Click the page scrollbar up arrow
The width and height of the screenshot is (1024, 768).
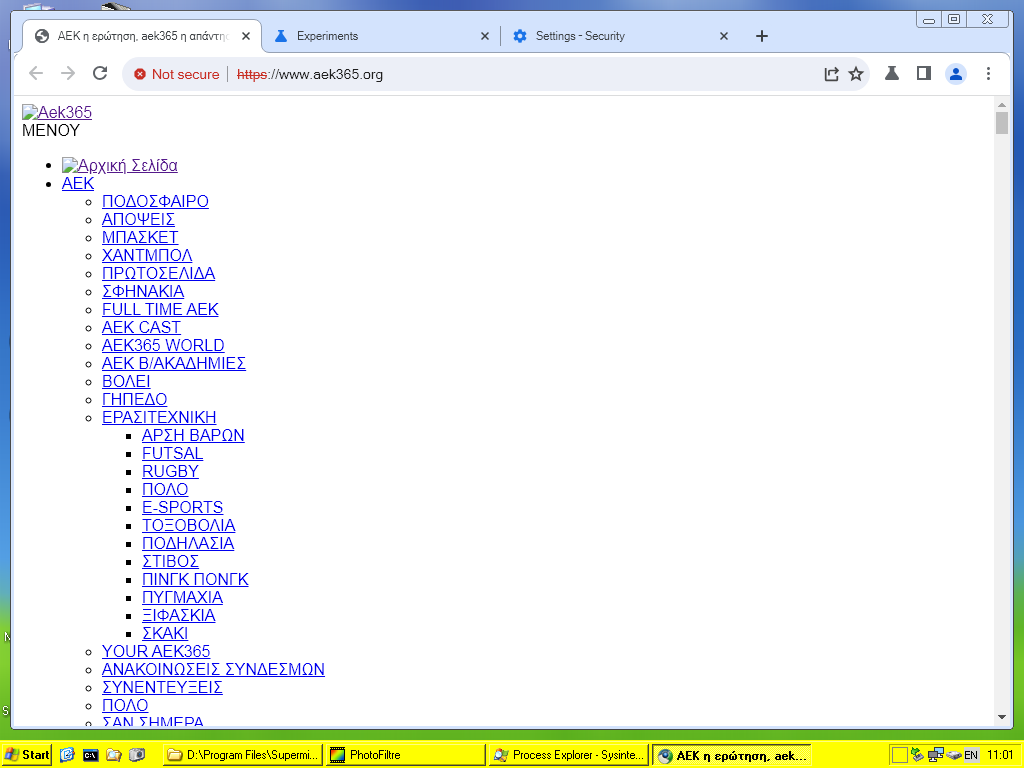click(x=1002, y=105)
